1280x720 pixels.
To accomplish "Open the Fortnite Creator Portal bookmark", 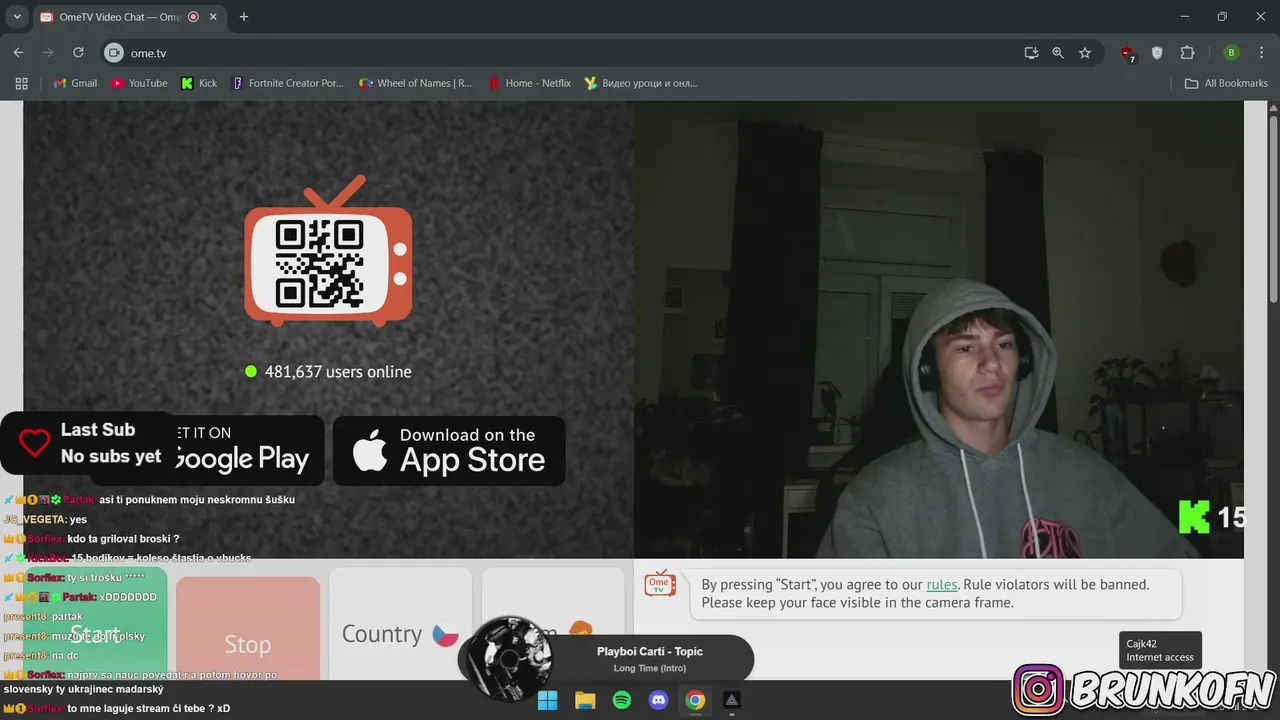I will click(x=288, y=83).
